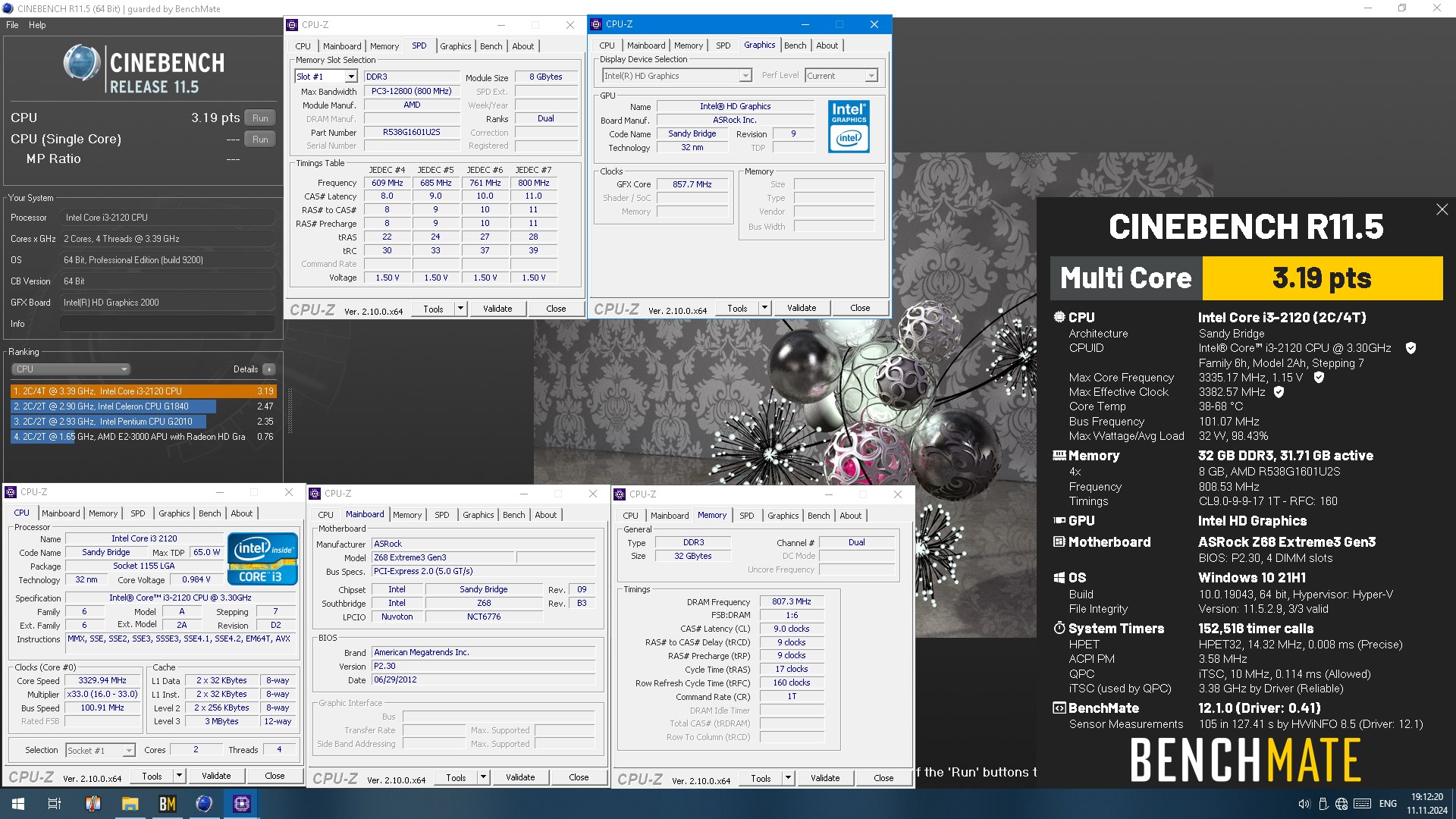Viewport: 1456px width, 819px height.
Task: Select the Intel Celeron G1840 ranking row
Action: point(143,406)
